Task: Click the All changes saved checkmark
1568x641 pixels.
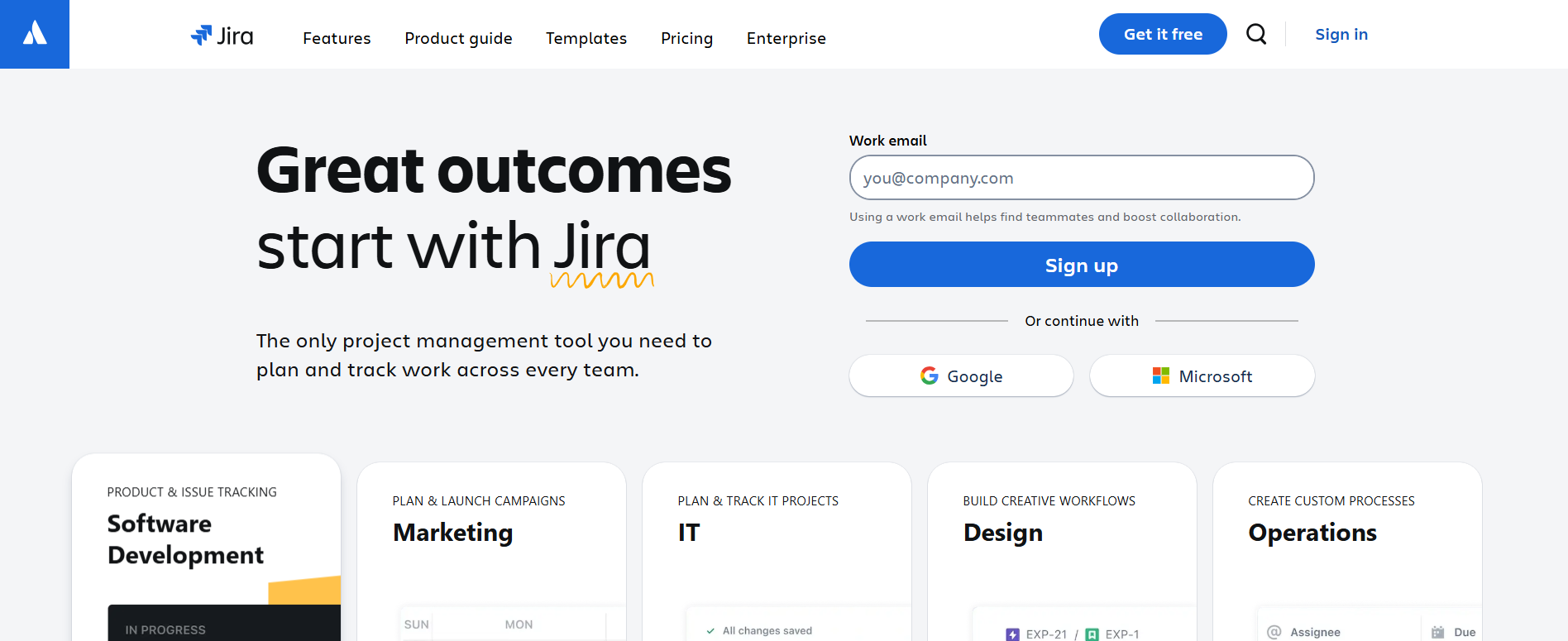Action: (x=710, y=631)
